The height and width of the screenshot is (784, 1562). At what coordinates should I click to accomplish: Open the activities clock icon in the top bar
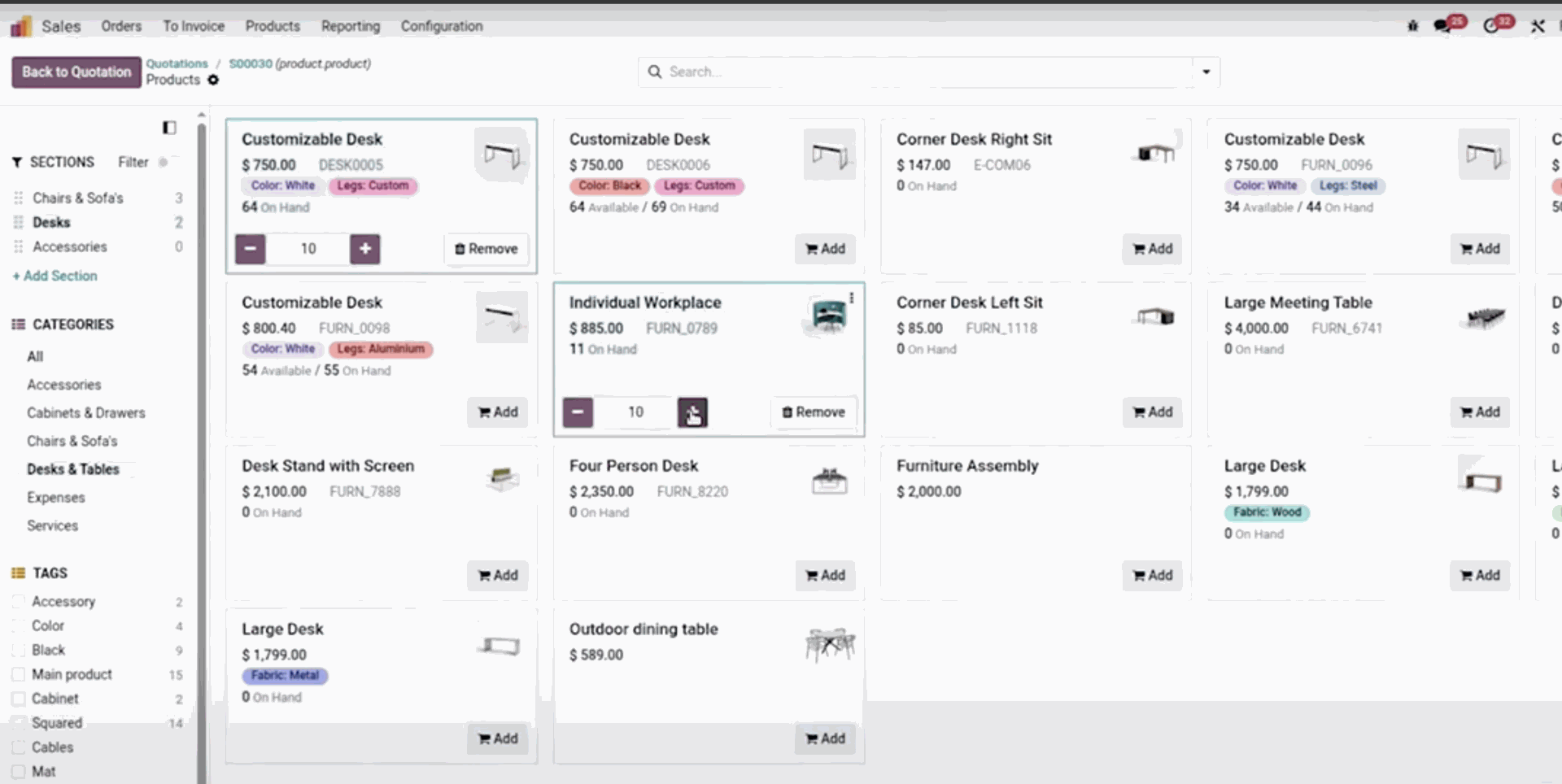(x=1490, y=26)
